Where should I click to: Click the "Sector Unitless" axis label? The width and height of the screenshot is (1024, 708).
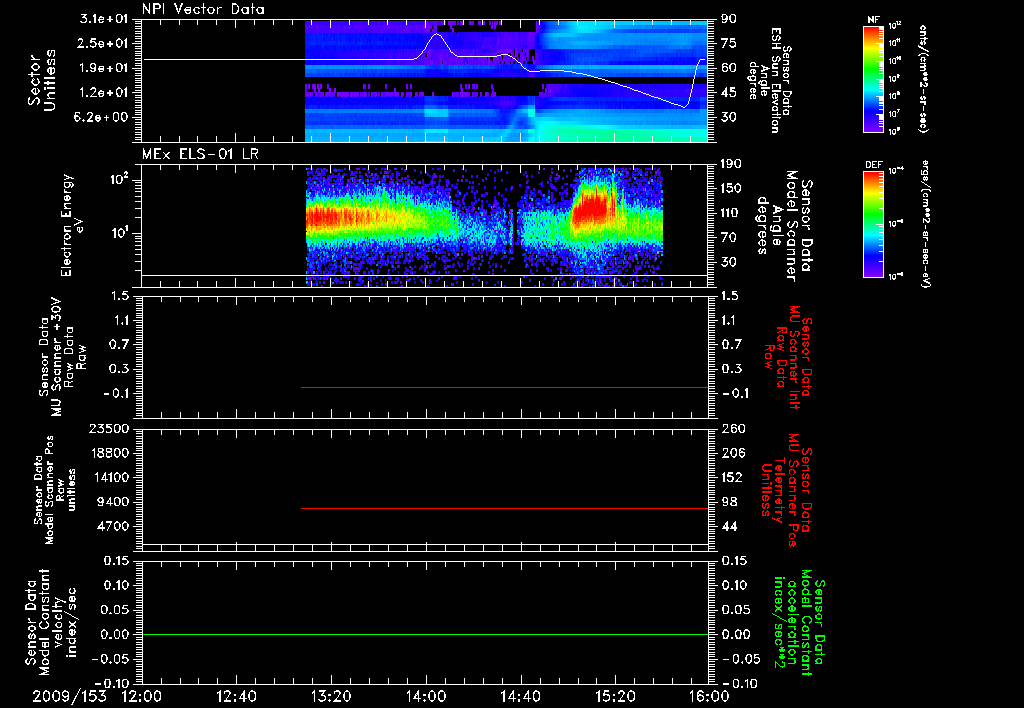[42, 80]
